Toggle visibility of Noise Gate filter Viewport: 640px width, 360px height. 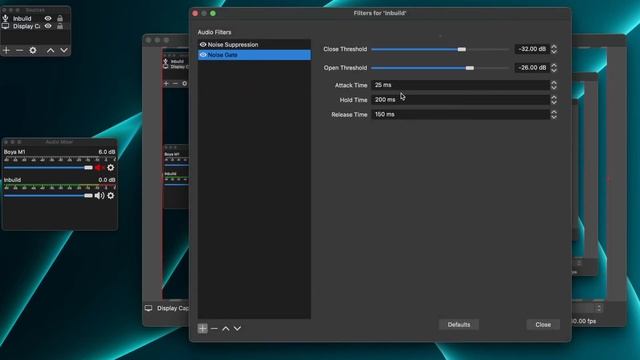tap(203, 55)
